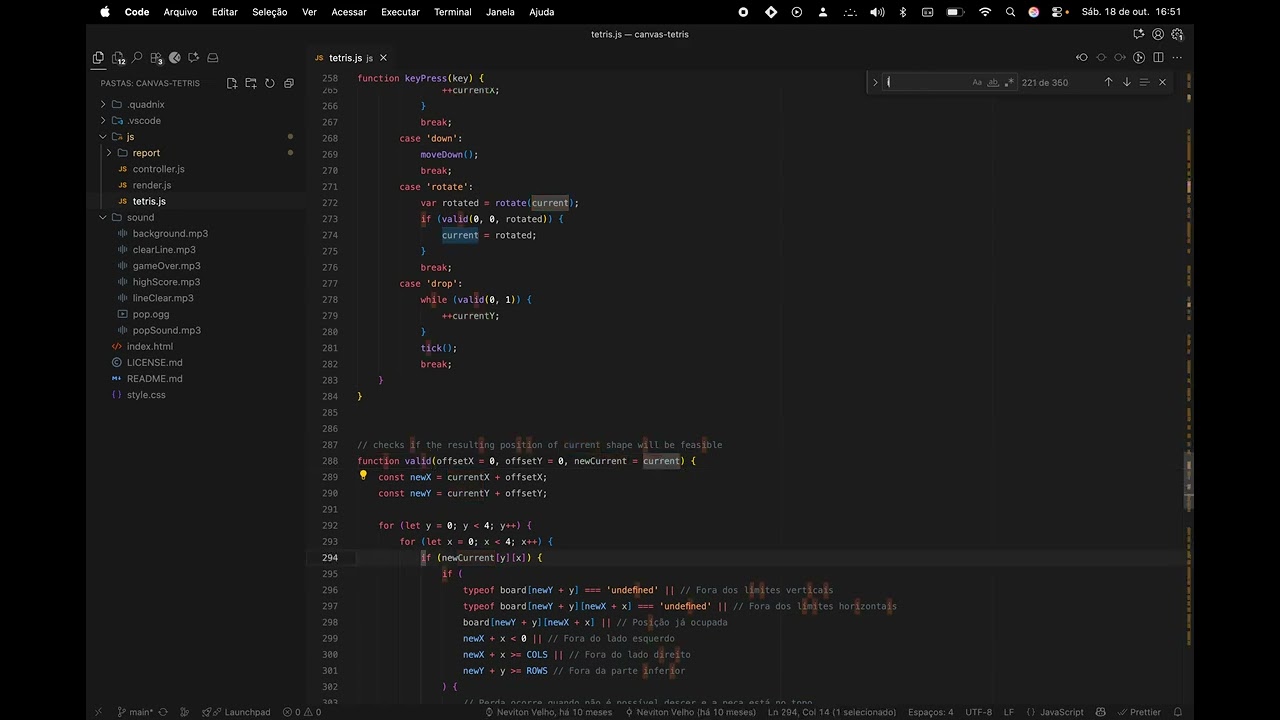Open style.css in explorer
This screenshot has height=720, width=1280.
point(146,395)
